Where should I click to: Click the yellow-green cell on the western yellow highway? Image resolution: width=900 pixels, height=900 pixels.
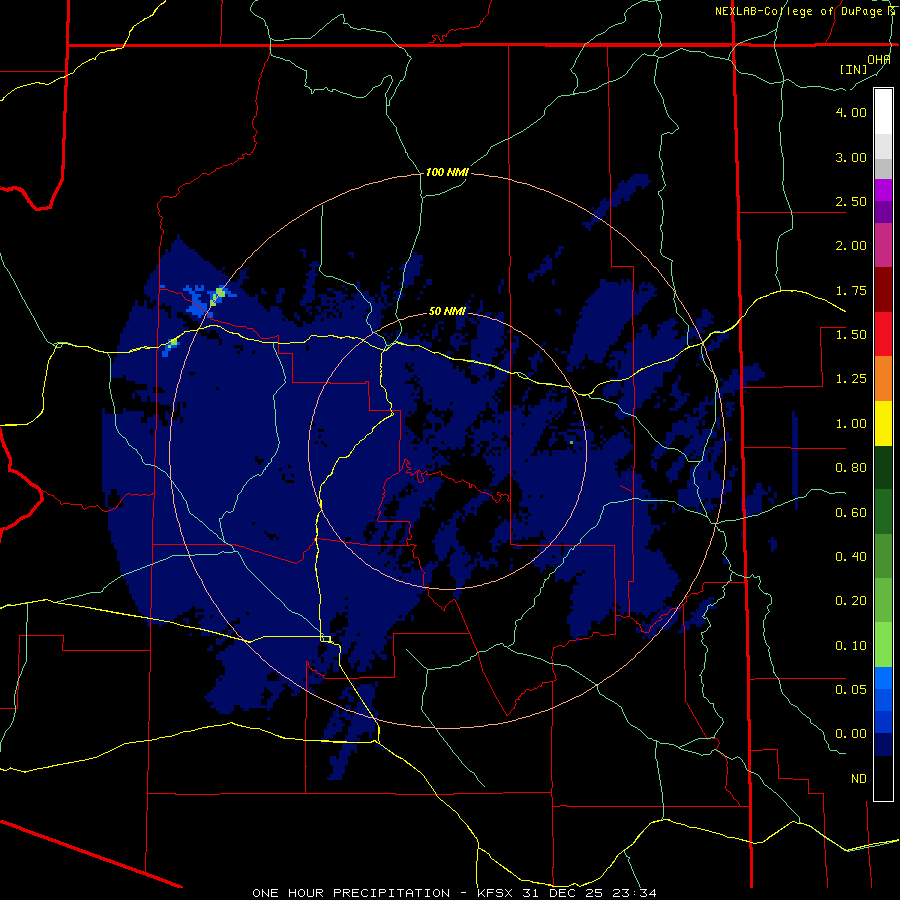(173, 343)
